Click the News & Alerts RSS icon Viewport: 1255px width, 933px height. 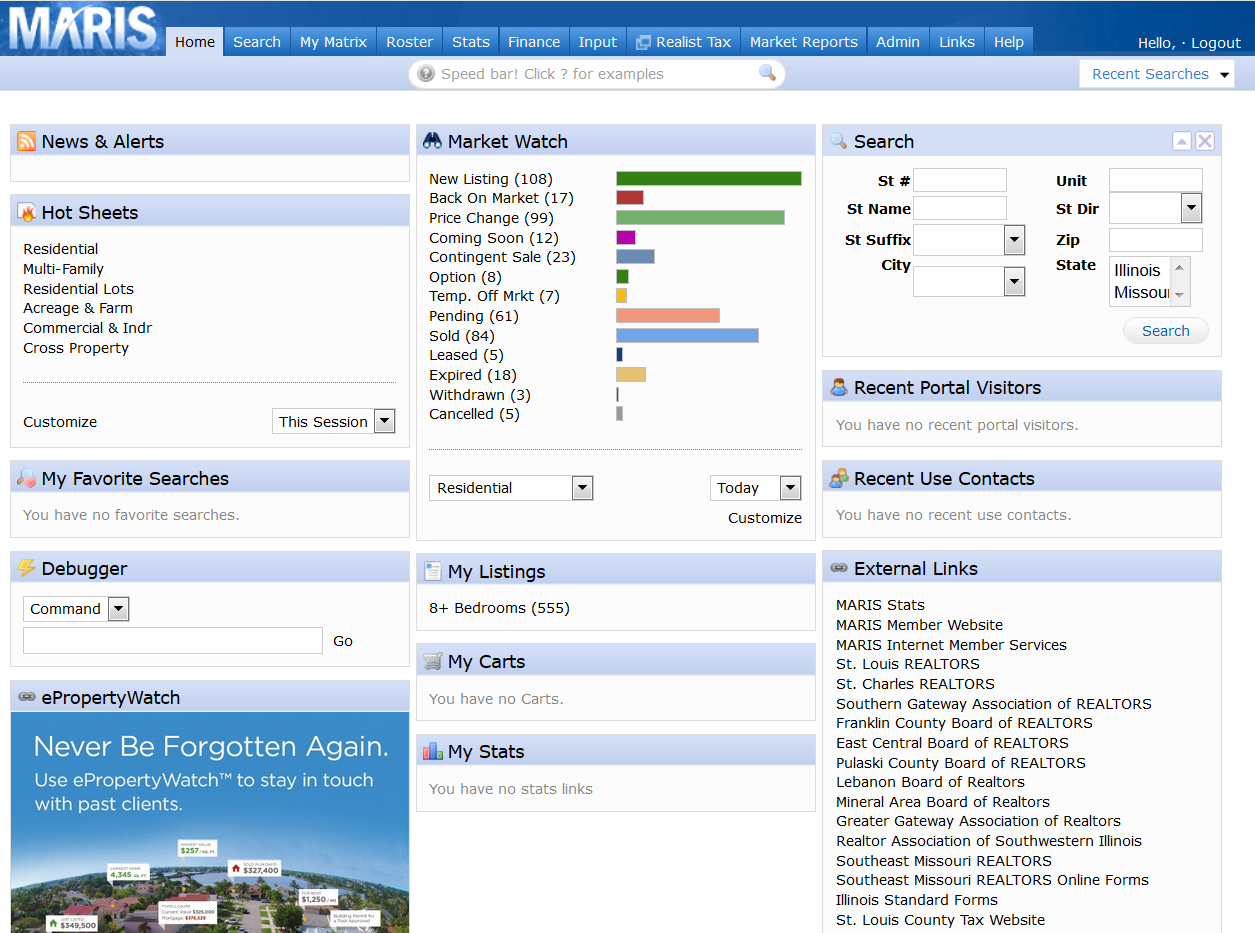pos(27,141)
